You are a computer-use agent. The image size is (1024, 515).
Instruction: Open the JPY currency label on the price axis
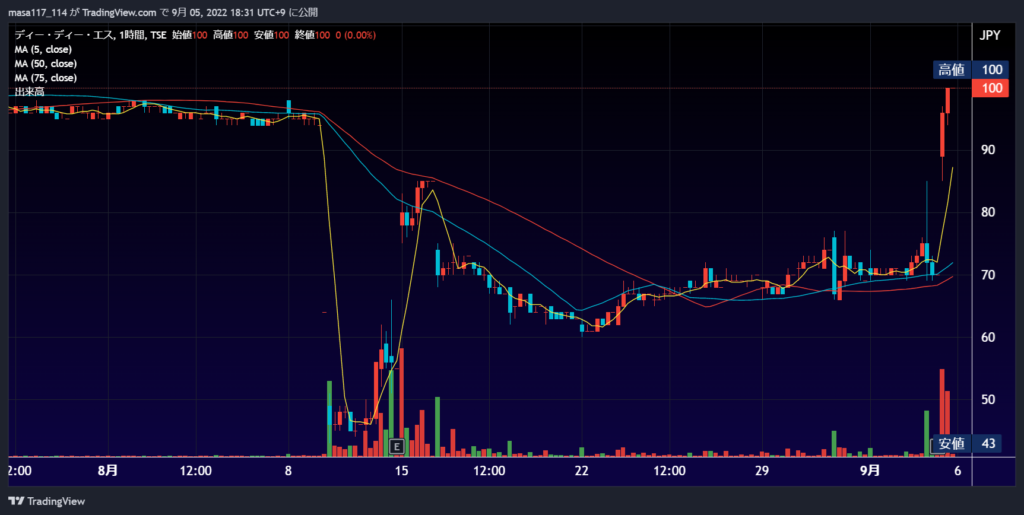pos(989,35)
